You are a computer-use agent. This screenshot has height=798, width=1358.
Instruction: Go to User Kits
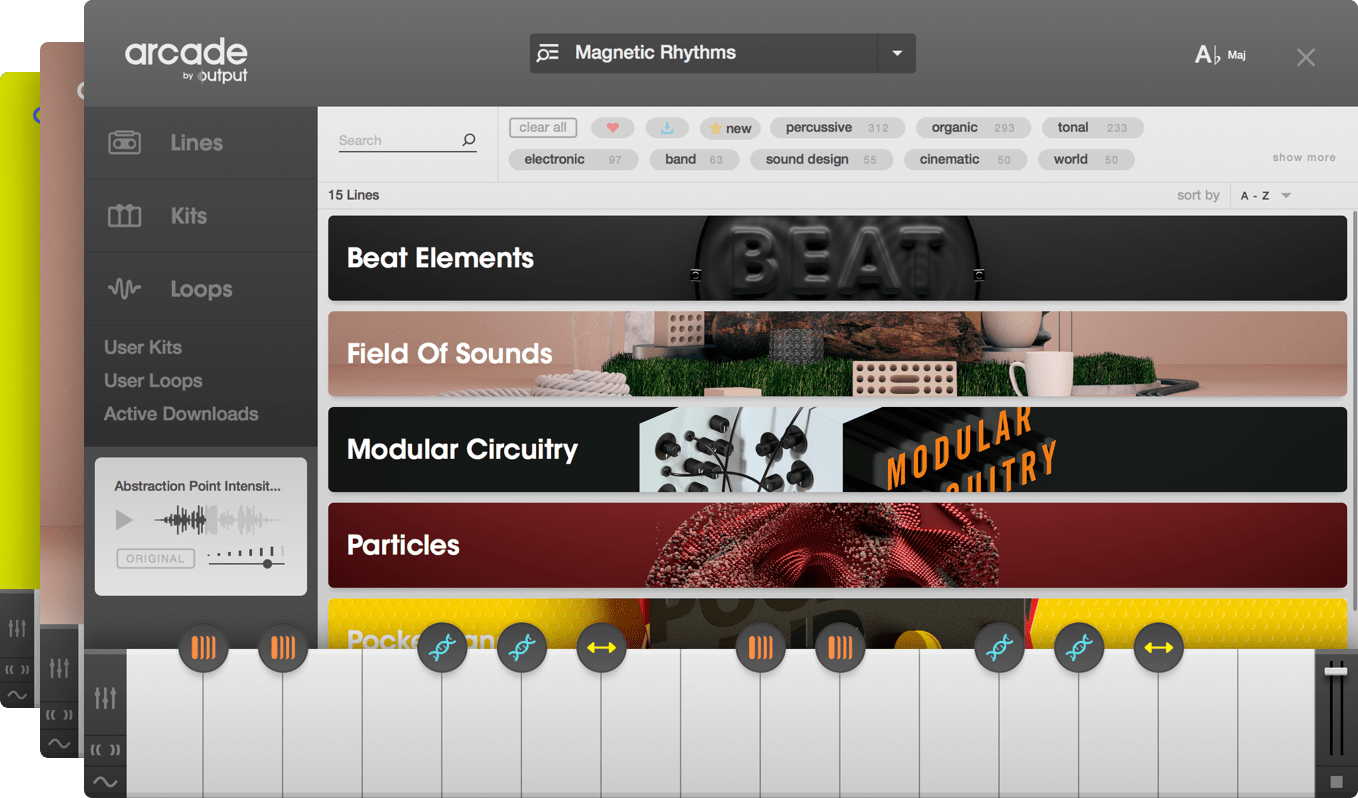click(x=143, y=347)
